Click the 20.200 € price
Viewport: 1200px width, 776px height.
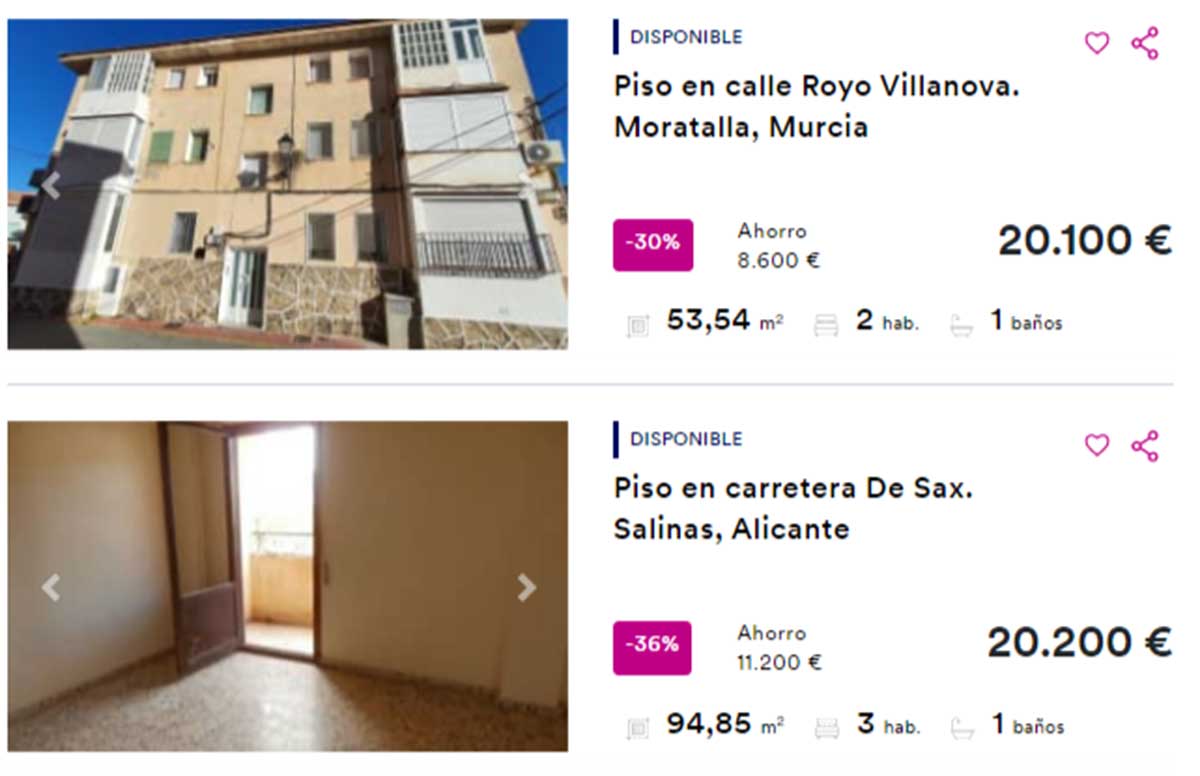[x=1080, y=643]
